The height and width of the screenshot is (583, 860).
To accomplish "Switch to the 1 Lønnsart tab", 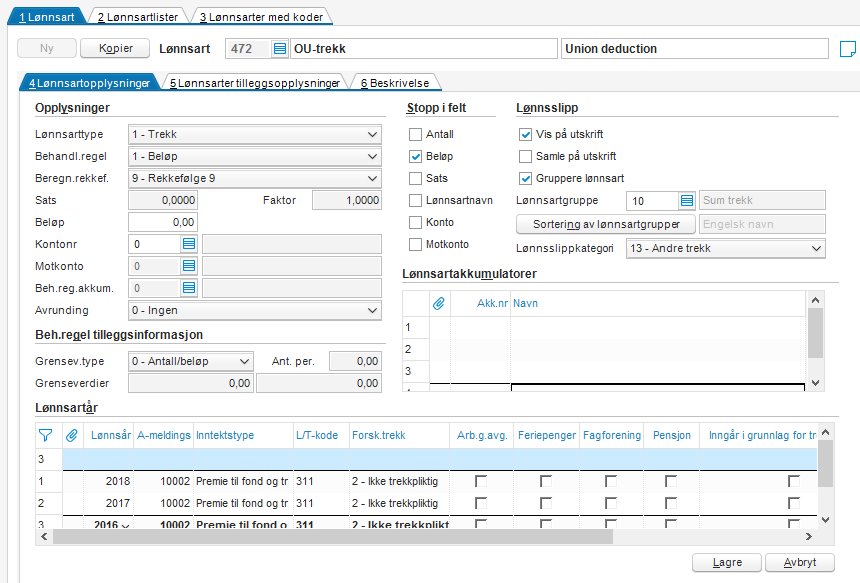I will pyautogui.click(x=47, y=17).
